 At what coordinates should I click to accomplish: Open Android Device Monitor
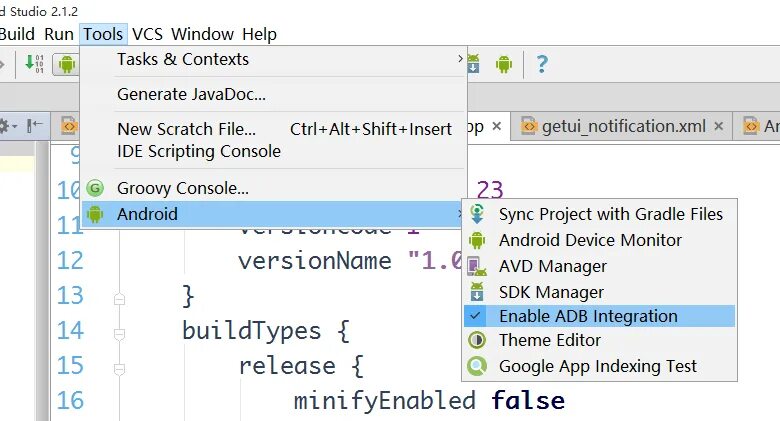[x=590, y=240]
